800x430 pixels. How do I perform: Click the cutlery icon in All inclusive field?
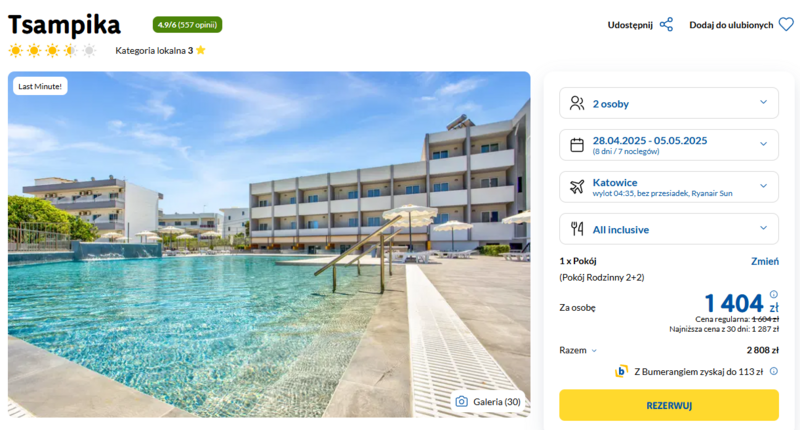pos(577,229)
